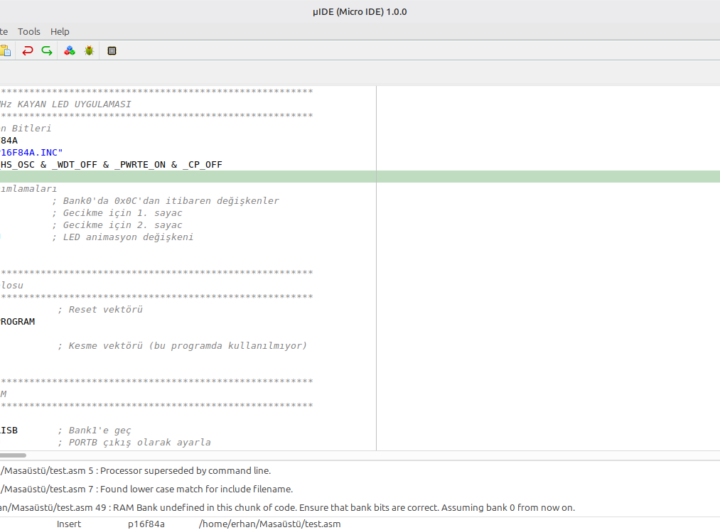Click the red Undo arrow

click(x=27, y=50)
